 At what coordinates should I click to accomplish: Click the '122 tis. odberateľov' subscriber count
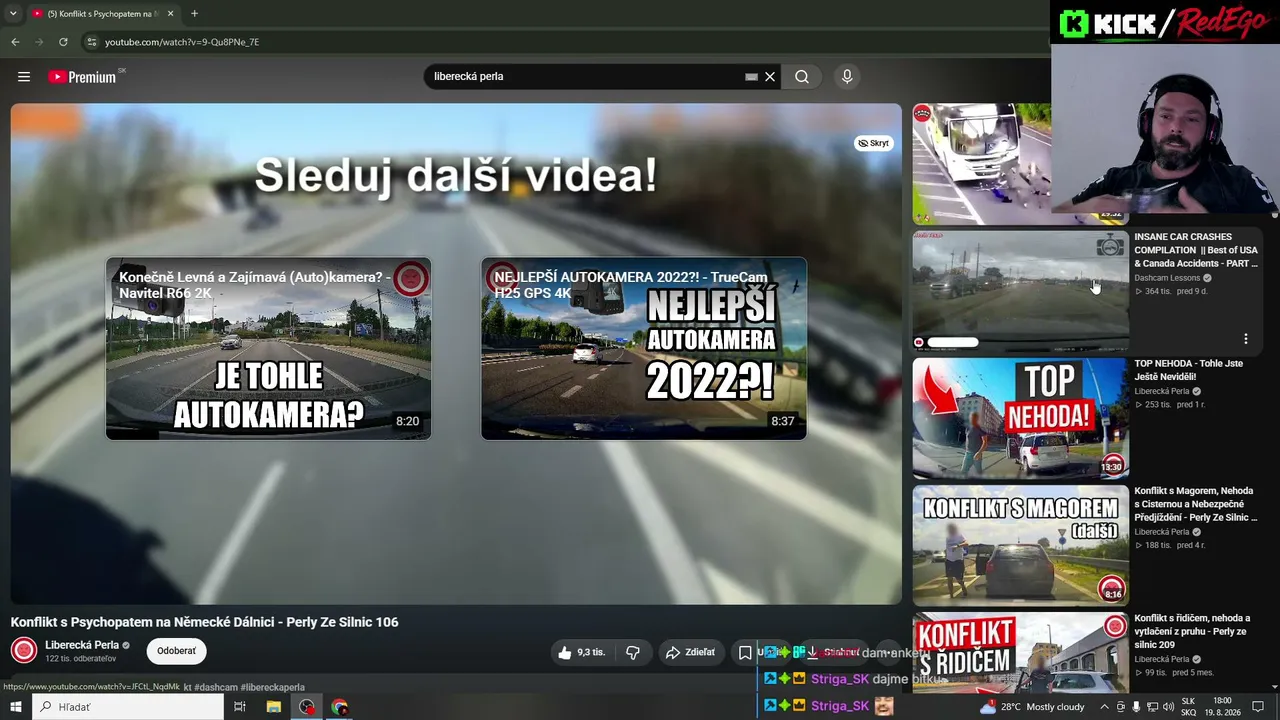pyautogui.click(x=81, y=659)
